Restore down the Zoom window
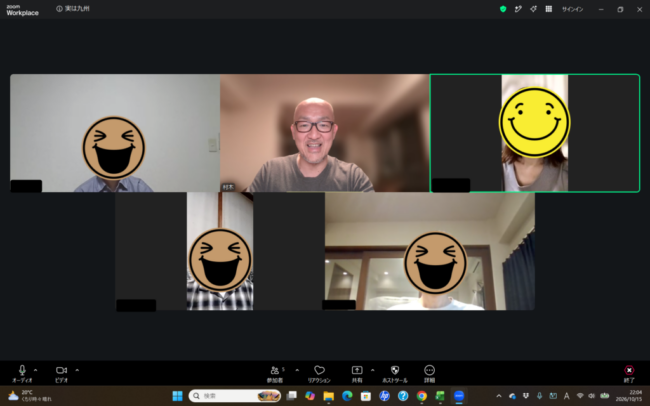The height and width of the screenshot is (406, 650). tap(620, 9)
